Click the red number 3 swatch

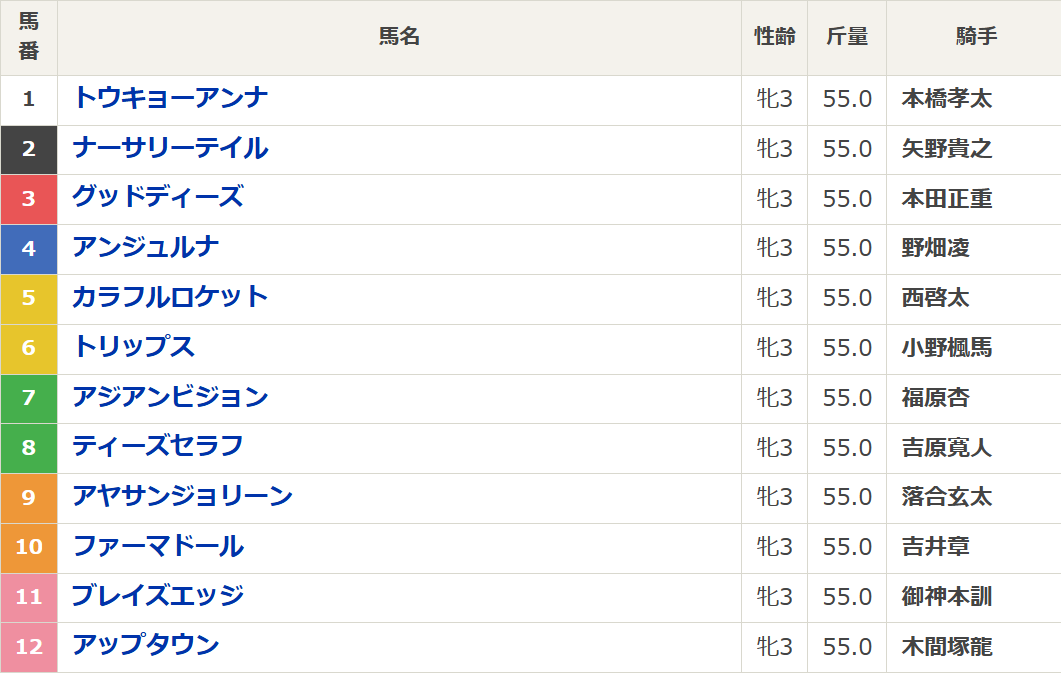[28, 198]
